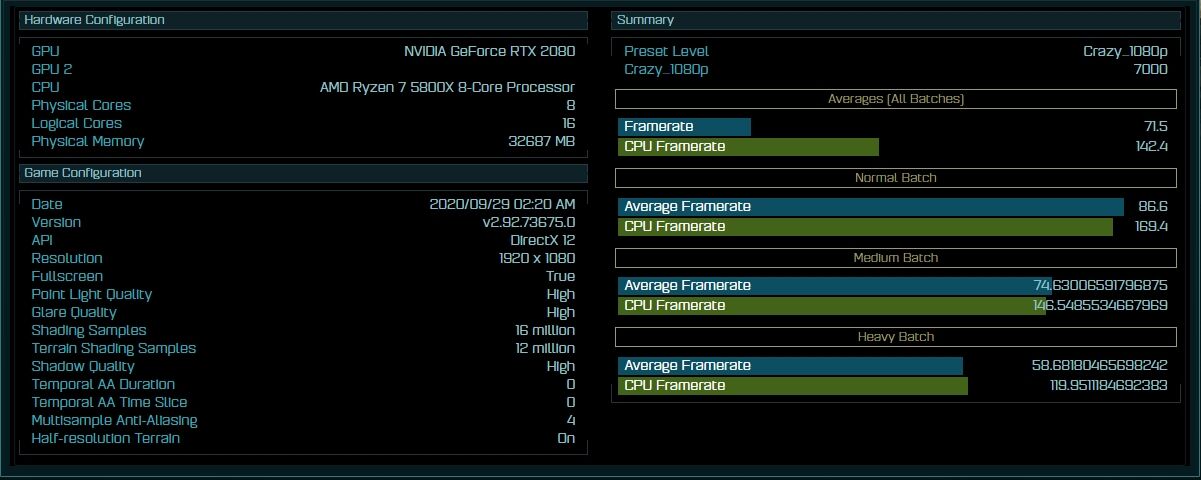The width and height of the screenshot is (1201, 480).
Task: Click the Summary panel header
Action: coord(645,20)
